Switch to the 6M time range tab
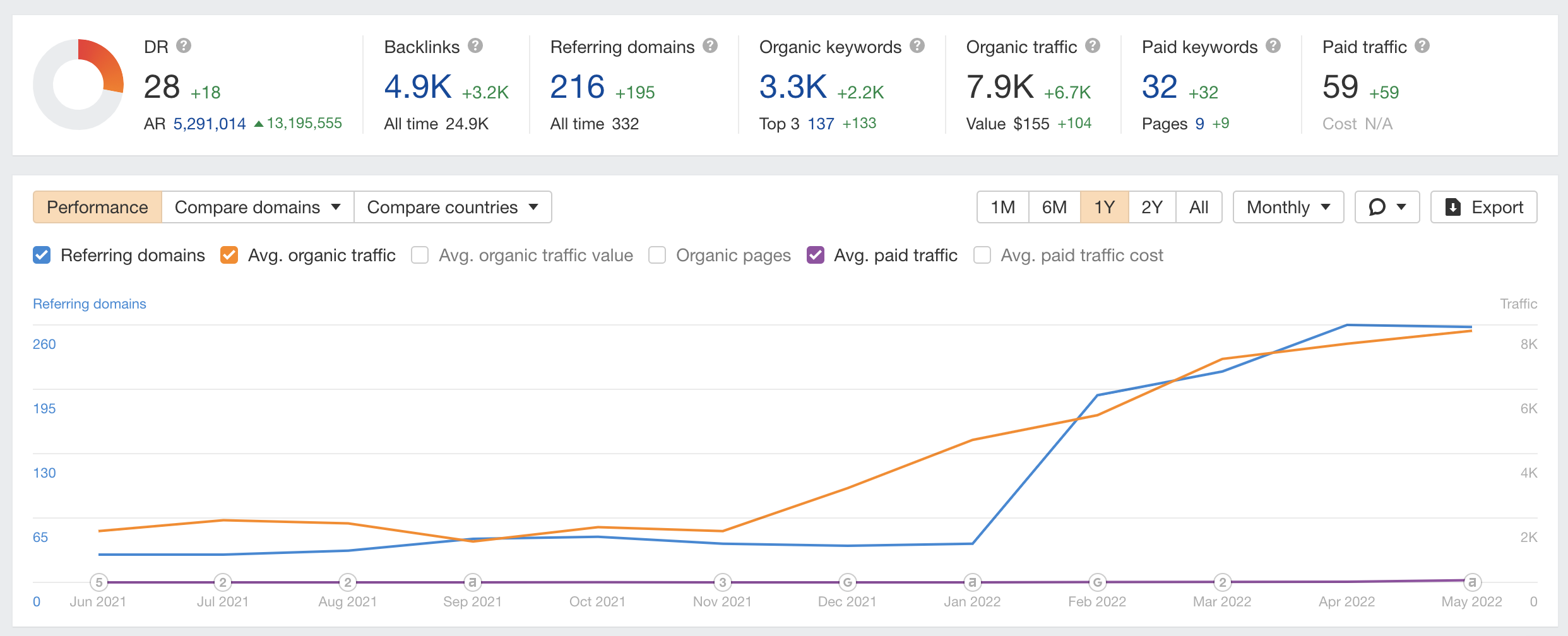Image resolution: width=1568 pixels, height=636 pixels. pos(1054,207)
